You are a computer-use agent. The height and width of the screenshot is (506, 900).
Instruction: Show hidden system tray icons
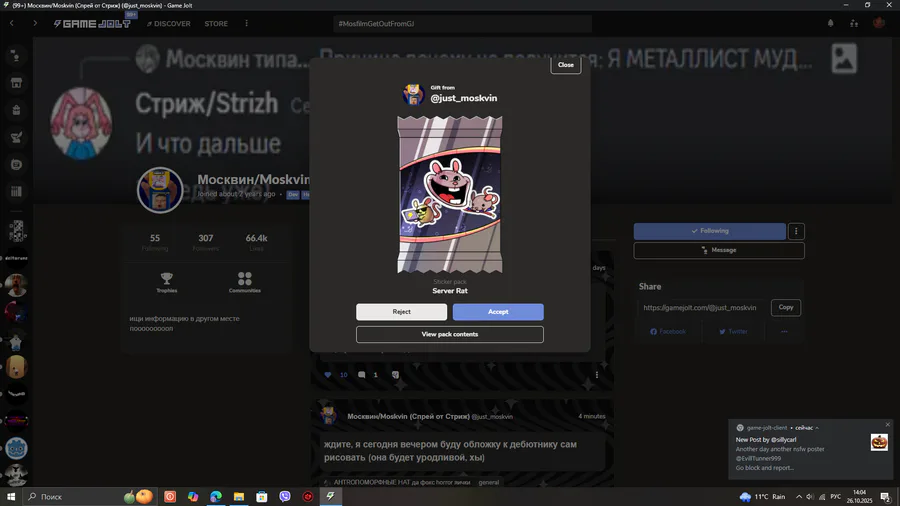pos(798,497)
